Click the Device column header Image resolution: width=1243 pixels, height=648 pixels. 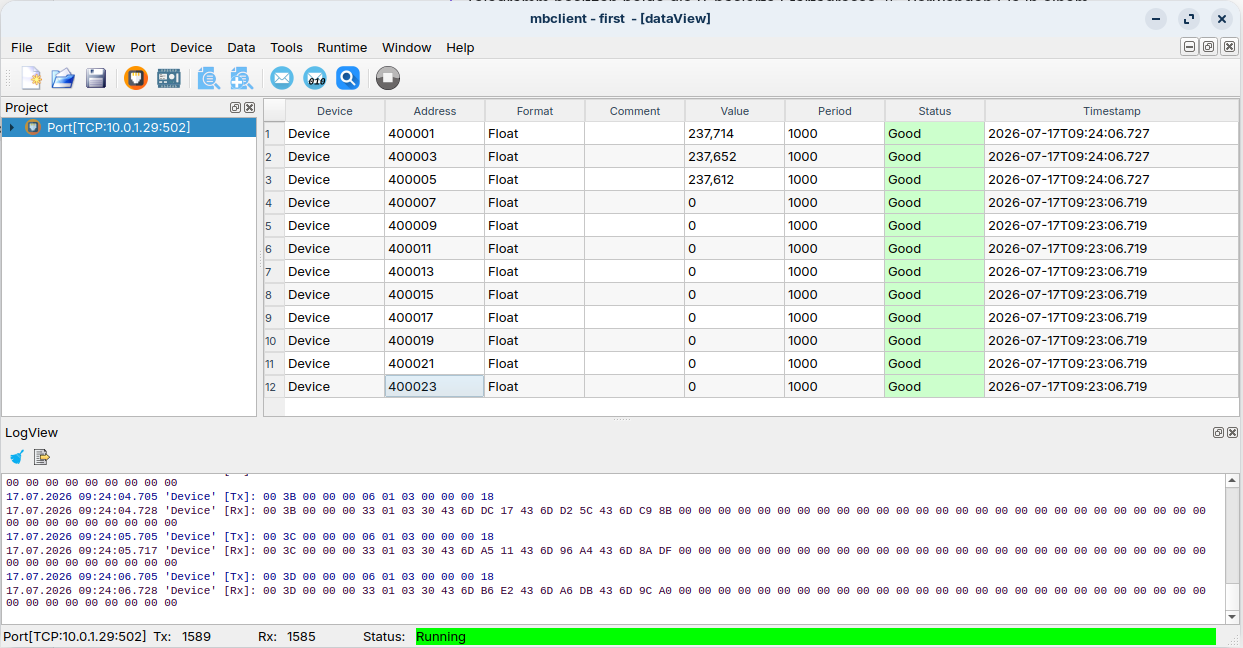[335, 111]
